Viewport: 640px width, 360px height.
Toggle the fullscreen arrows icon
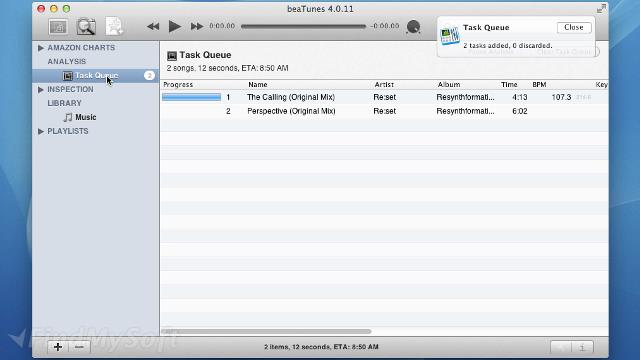pyautogui.click(x=601, y=9)
